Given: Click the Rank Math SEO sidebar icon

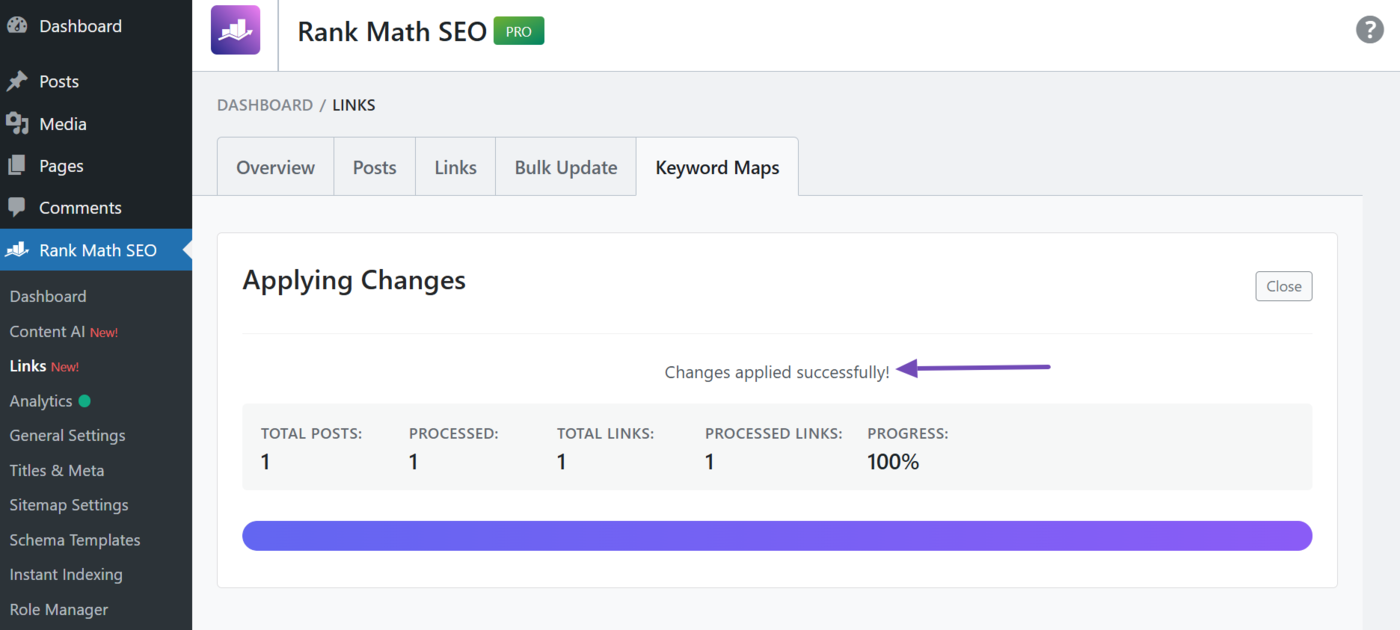Looking at the screenshot, I should [17, 250].
